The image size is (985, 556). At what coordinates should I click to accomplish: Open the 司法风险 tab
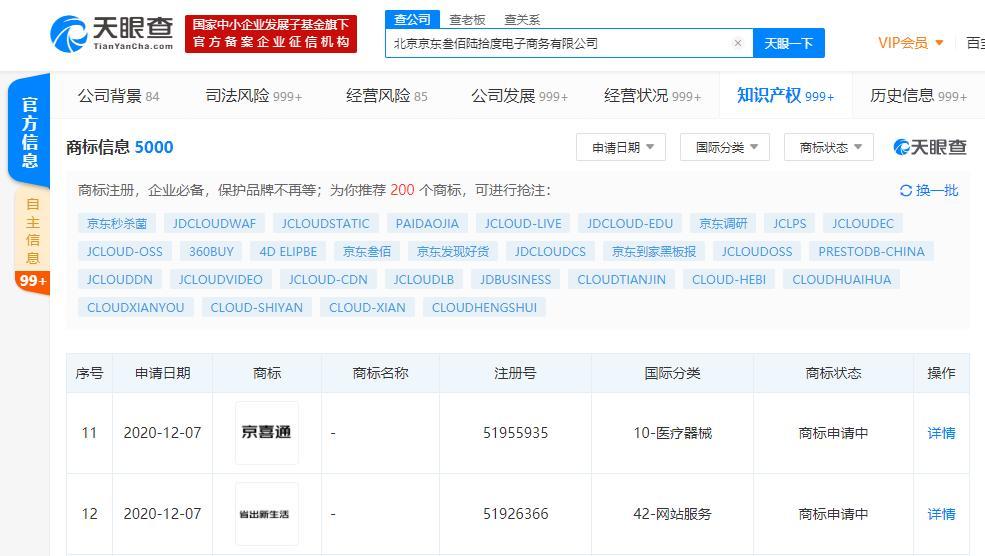(x=254, y=95)
